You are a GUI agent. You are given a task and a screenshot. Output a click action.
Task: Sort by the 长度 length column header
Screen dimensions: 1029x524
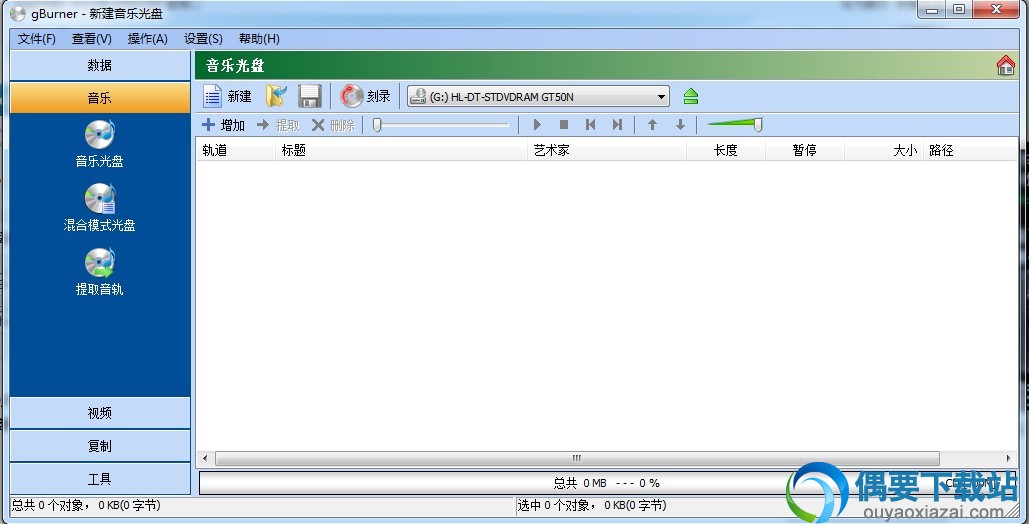tap(726, 150)
